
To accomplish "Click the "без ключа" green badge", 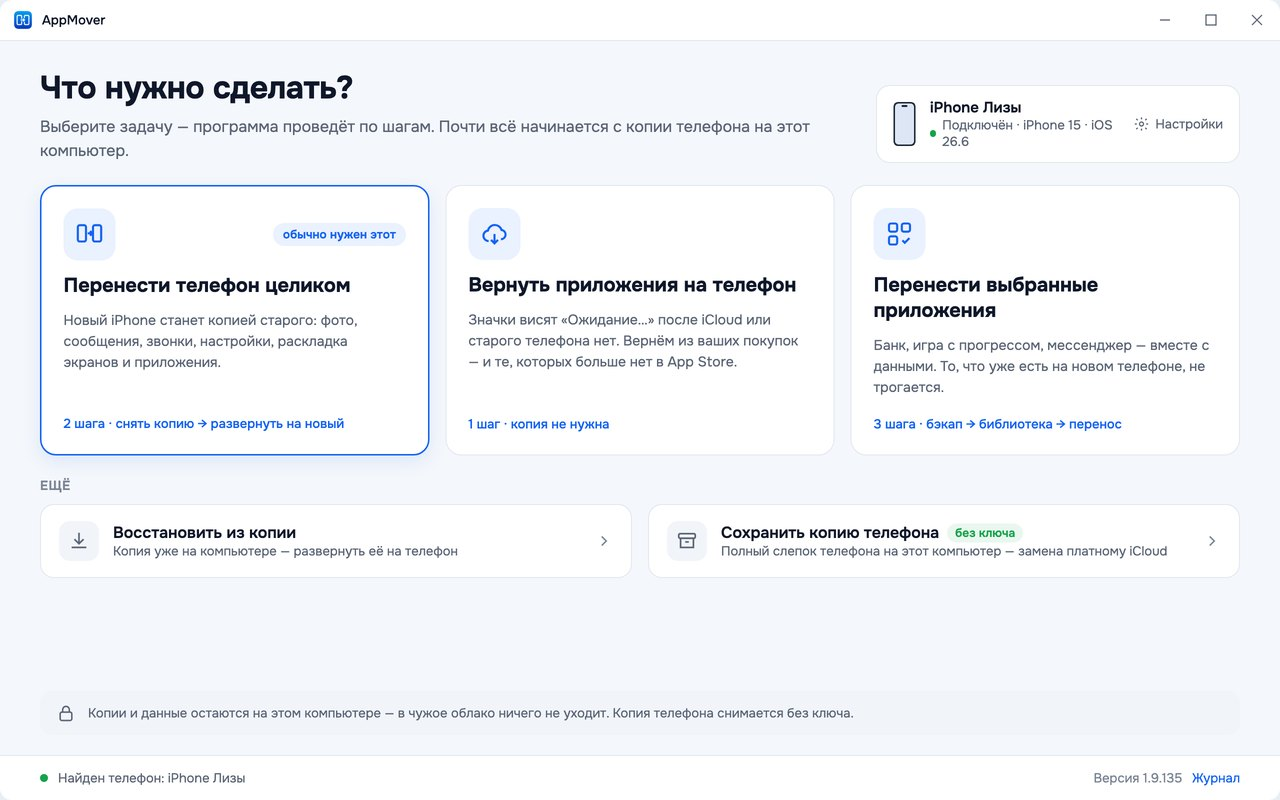I will (986, 533).
